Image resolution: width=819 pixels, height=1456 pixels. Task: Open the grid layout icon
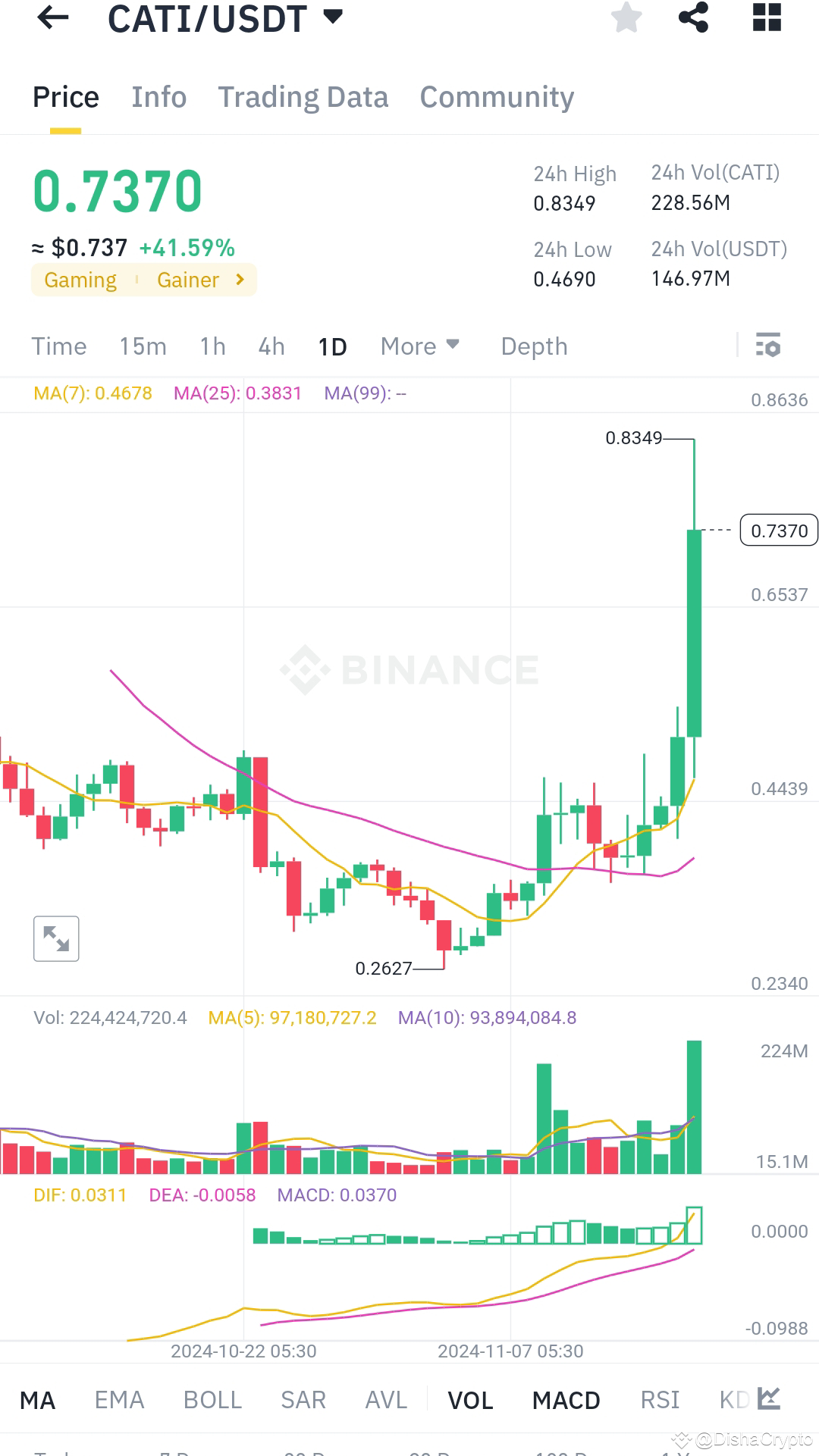[x=767, y=17]
